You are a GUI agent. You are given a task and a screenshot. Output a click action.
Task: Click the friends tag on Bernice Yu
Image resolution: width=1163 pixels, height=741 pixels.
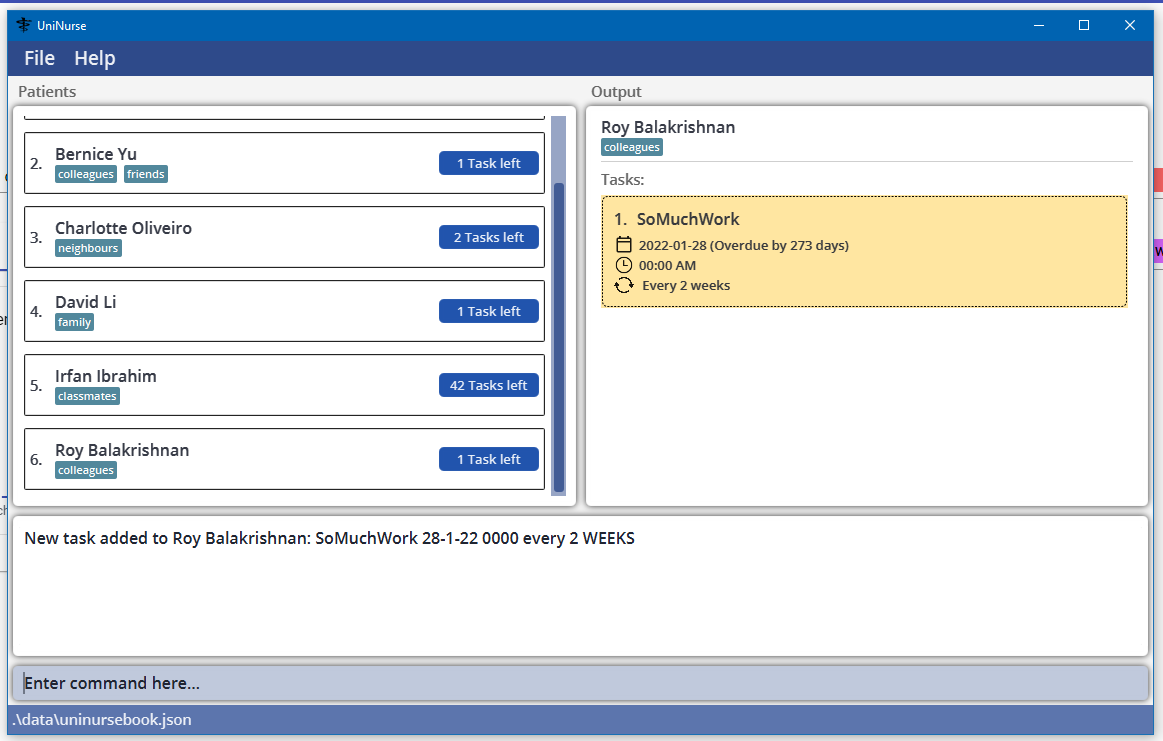(x=145, y=173)
